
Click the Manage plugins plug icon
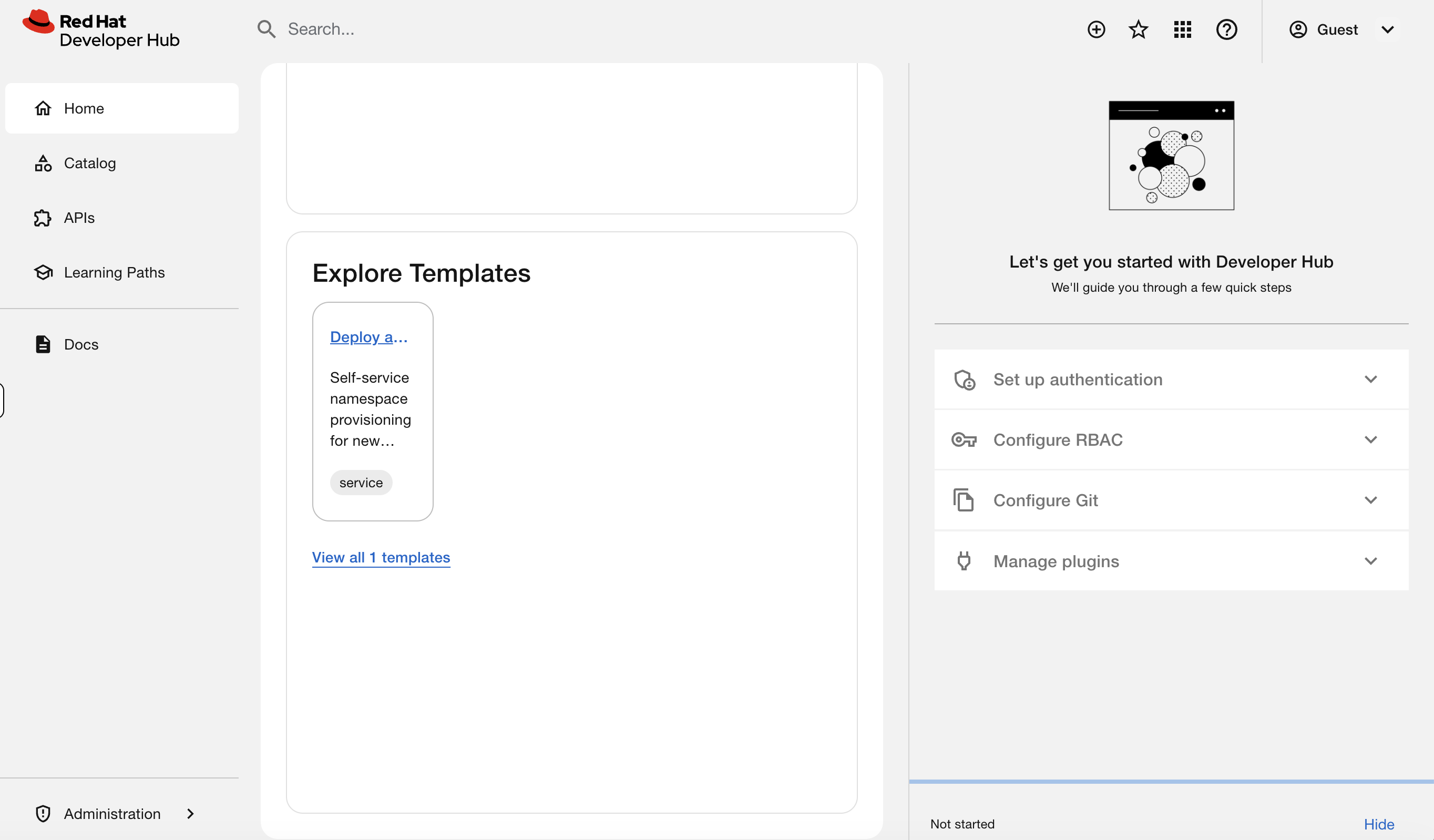click(964, 560)
